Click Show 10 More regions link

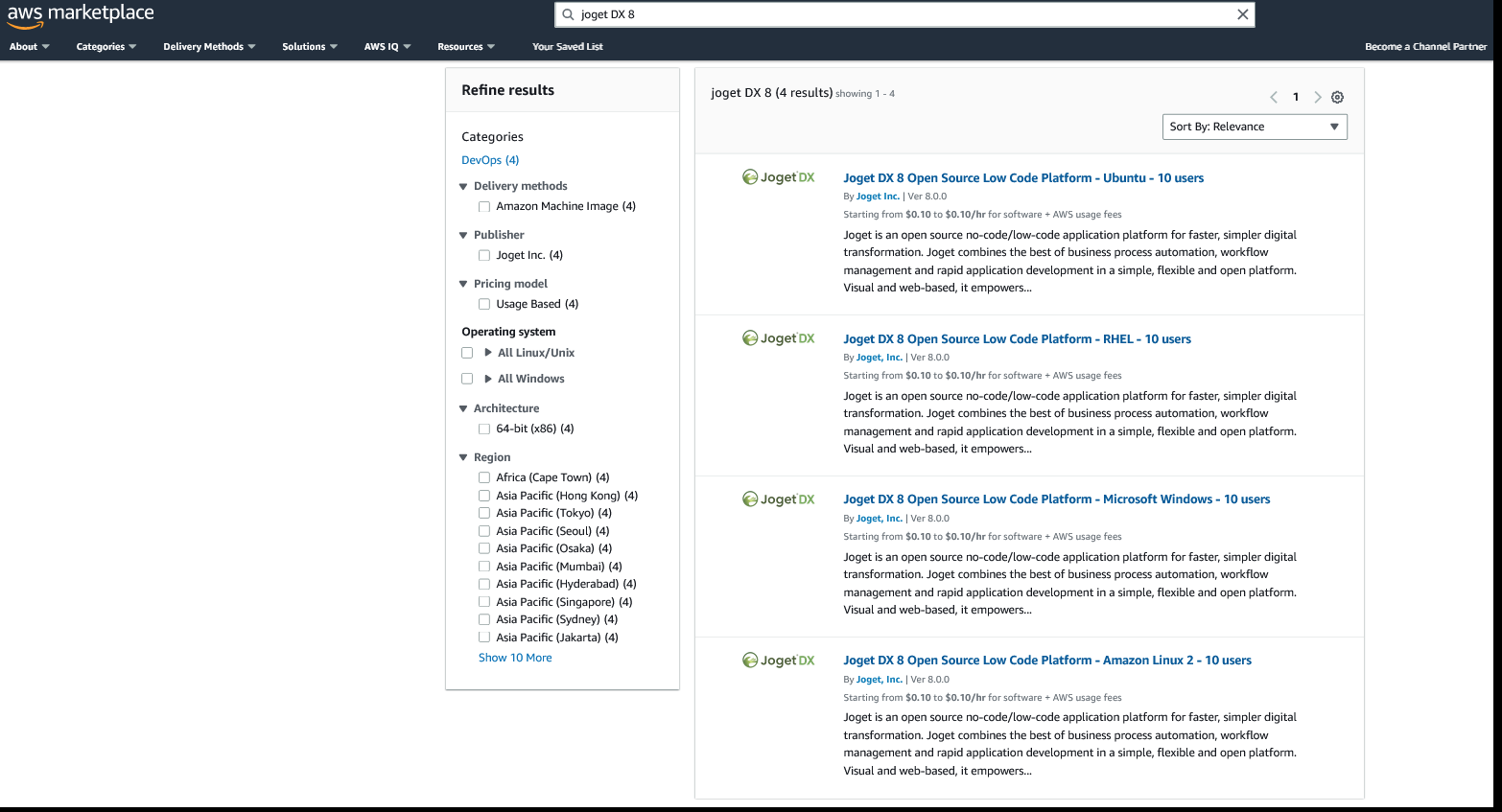point(515,658)
